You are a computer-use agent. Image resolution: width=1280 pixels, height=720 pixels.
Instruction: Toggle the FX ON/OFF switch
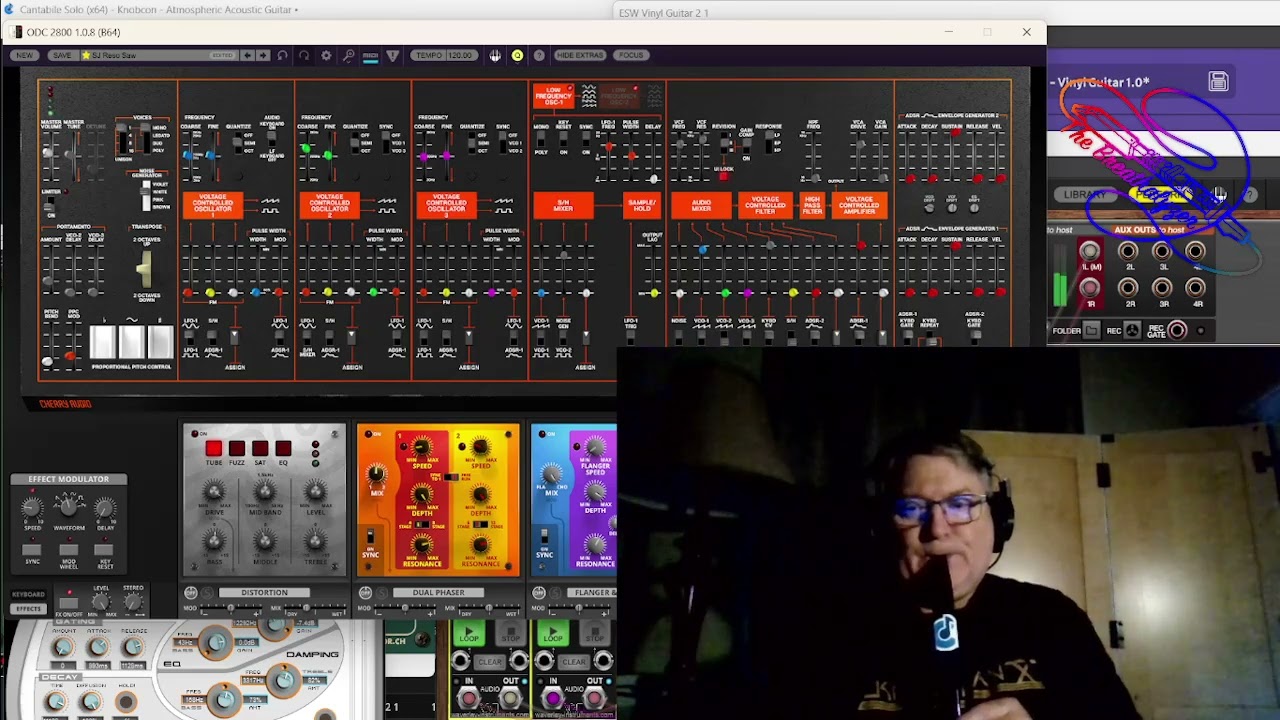click(69, 603)
